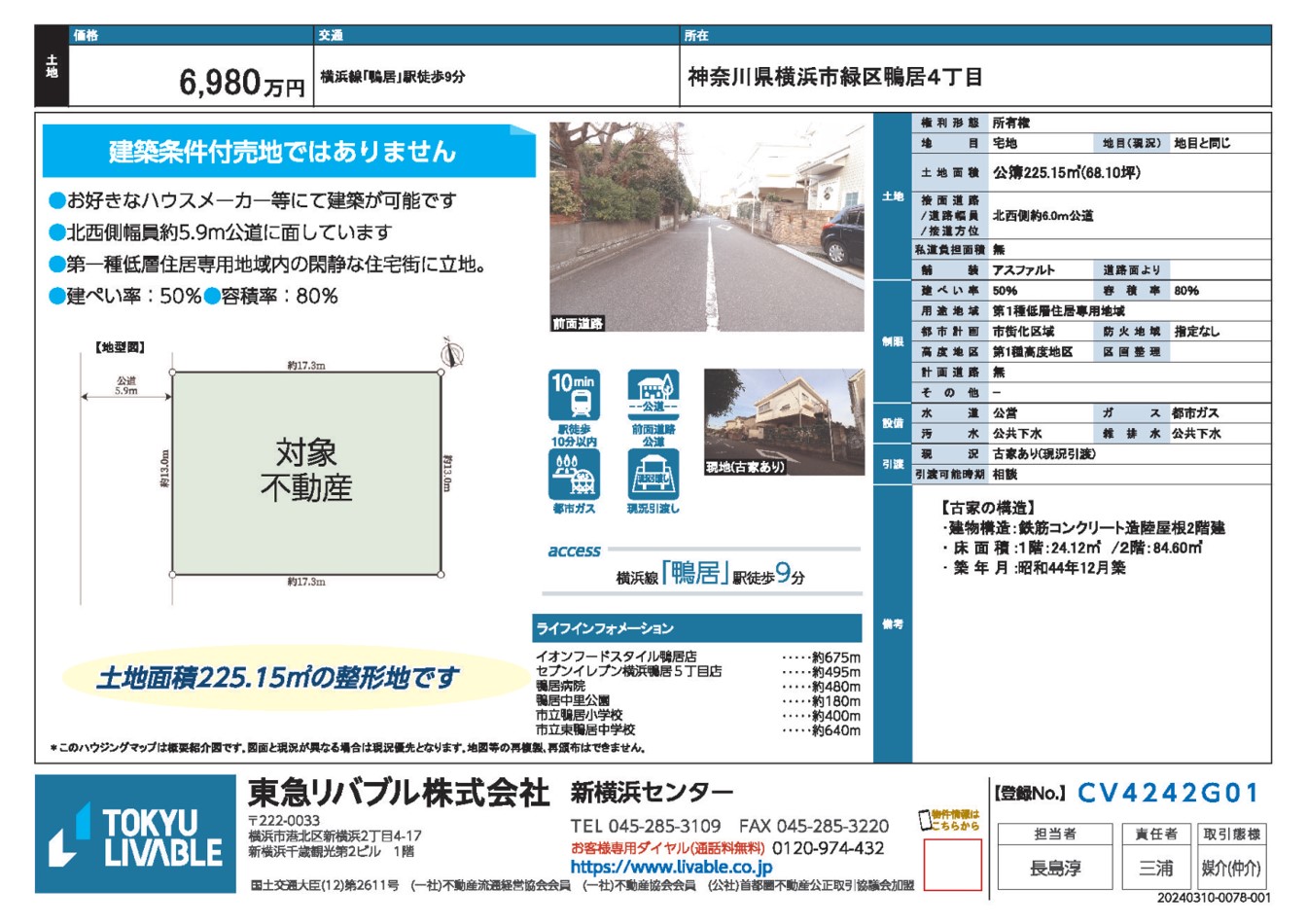Click the 都市ガス icon
The height and width of the screenshot is (924, 1307).
pyautogui.click(x=574, y=475)
